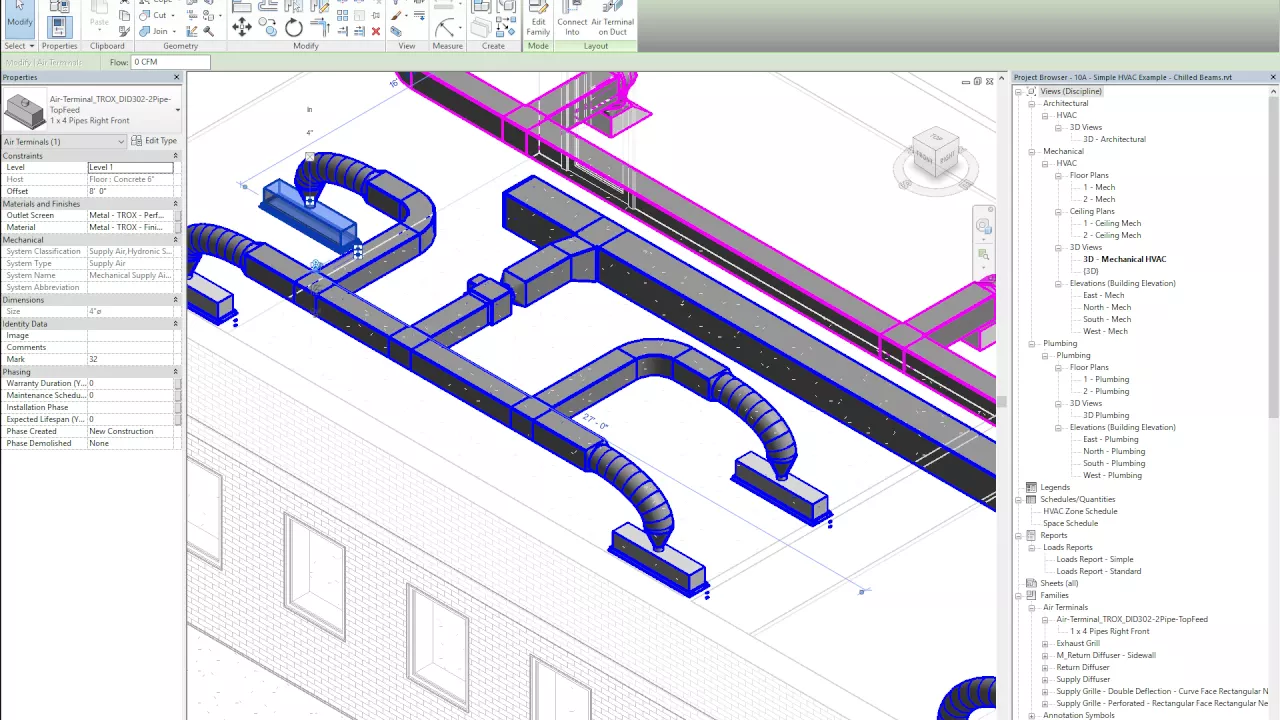Toggle the Properties palette ribbon icon
The image size is (1280, 720).
(59, 27)
